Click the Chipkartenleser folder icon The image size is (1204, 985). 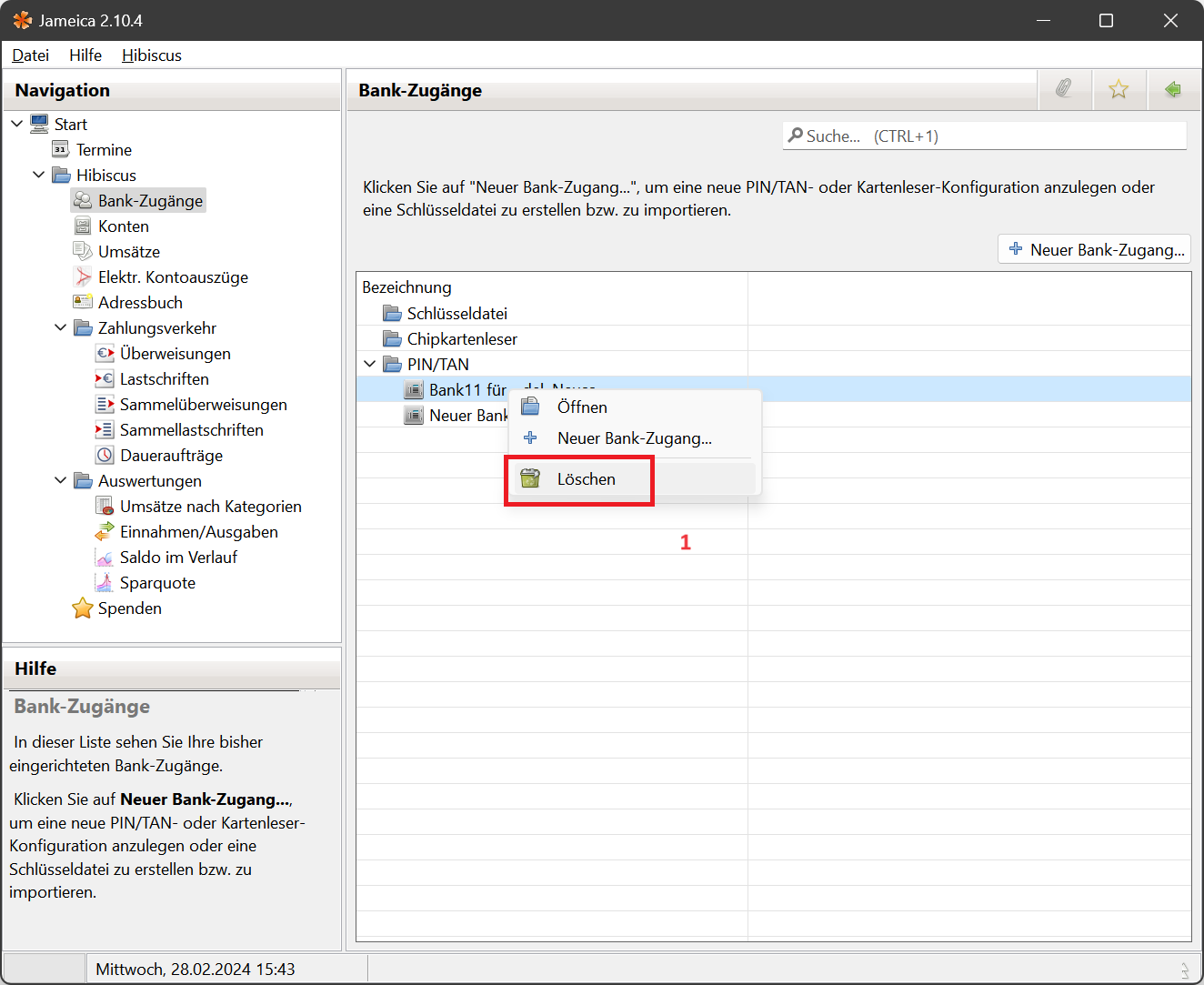point(392,338)
